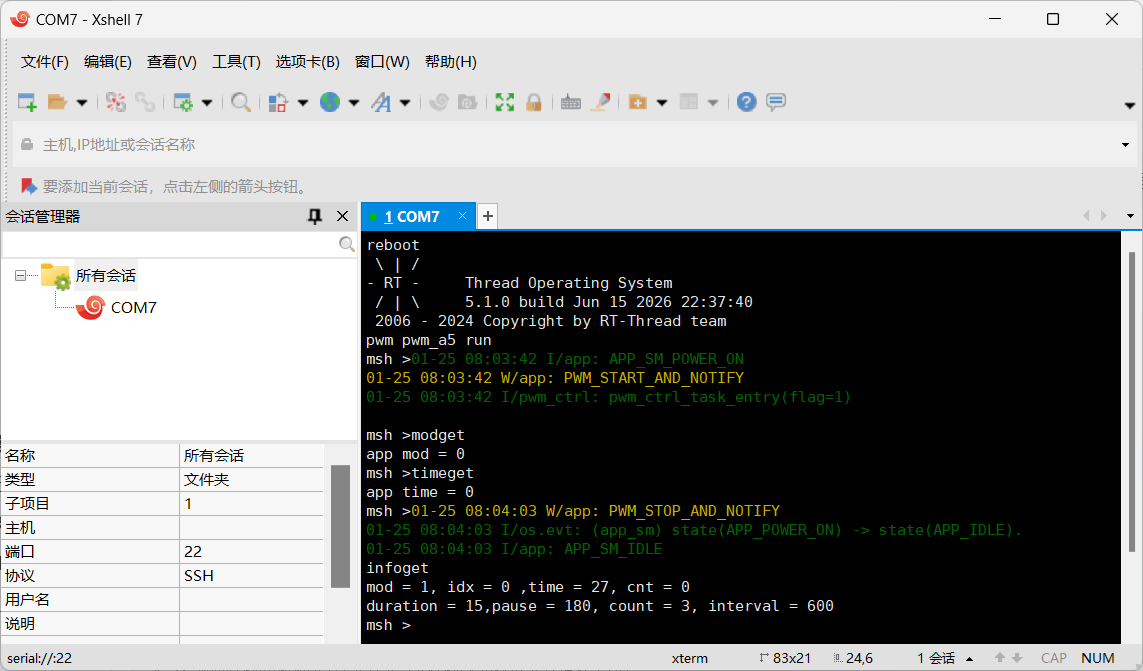1143x671 pixels.
Task: Create a new session with toolbar icon
Action: [x=27, y=102]
